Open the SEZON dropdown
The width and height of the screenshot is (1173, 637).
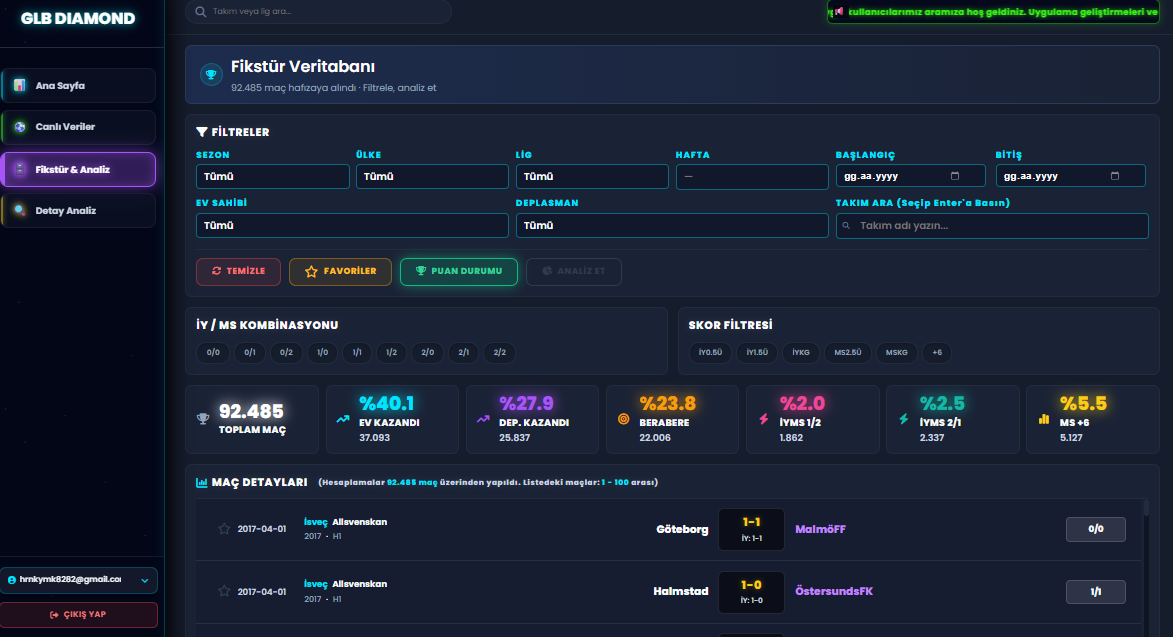point(272,176)
